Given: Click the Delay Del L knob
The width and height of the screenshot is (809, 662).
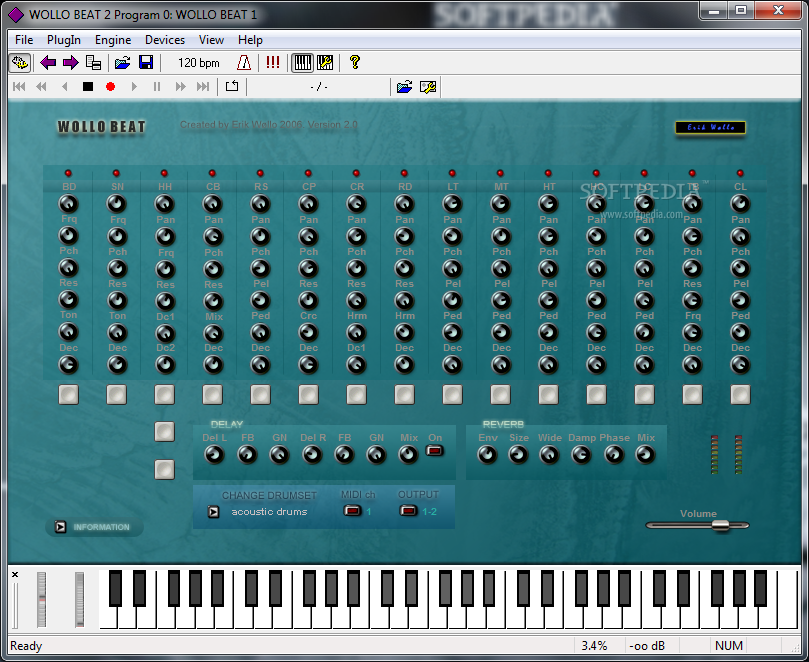Looking at the screenshot, I should pos(214,455).
